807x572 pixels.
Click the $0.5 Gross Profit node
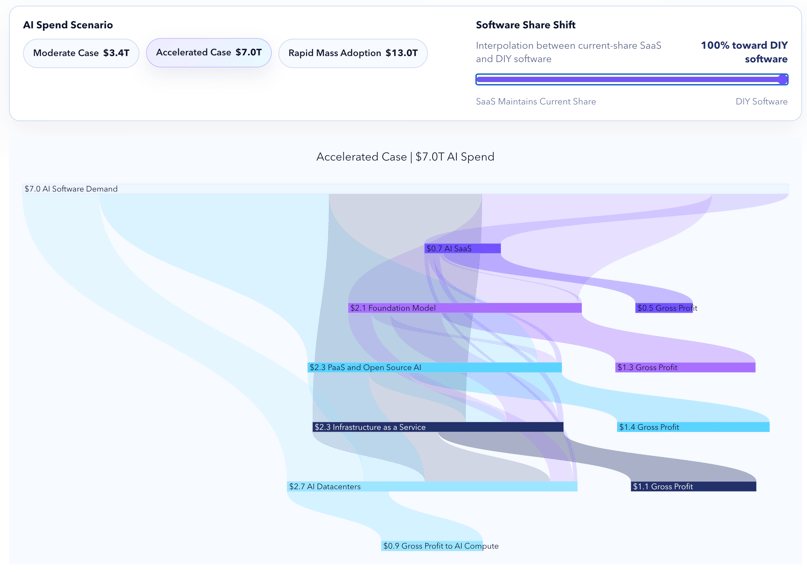coord(665,308)
